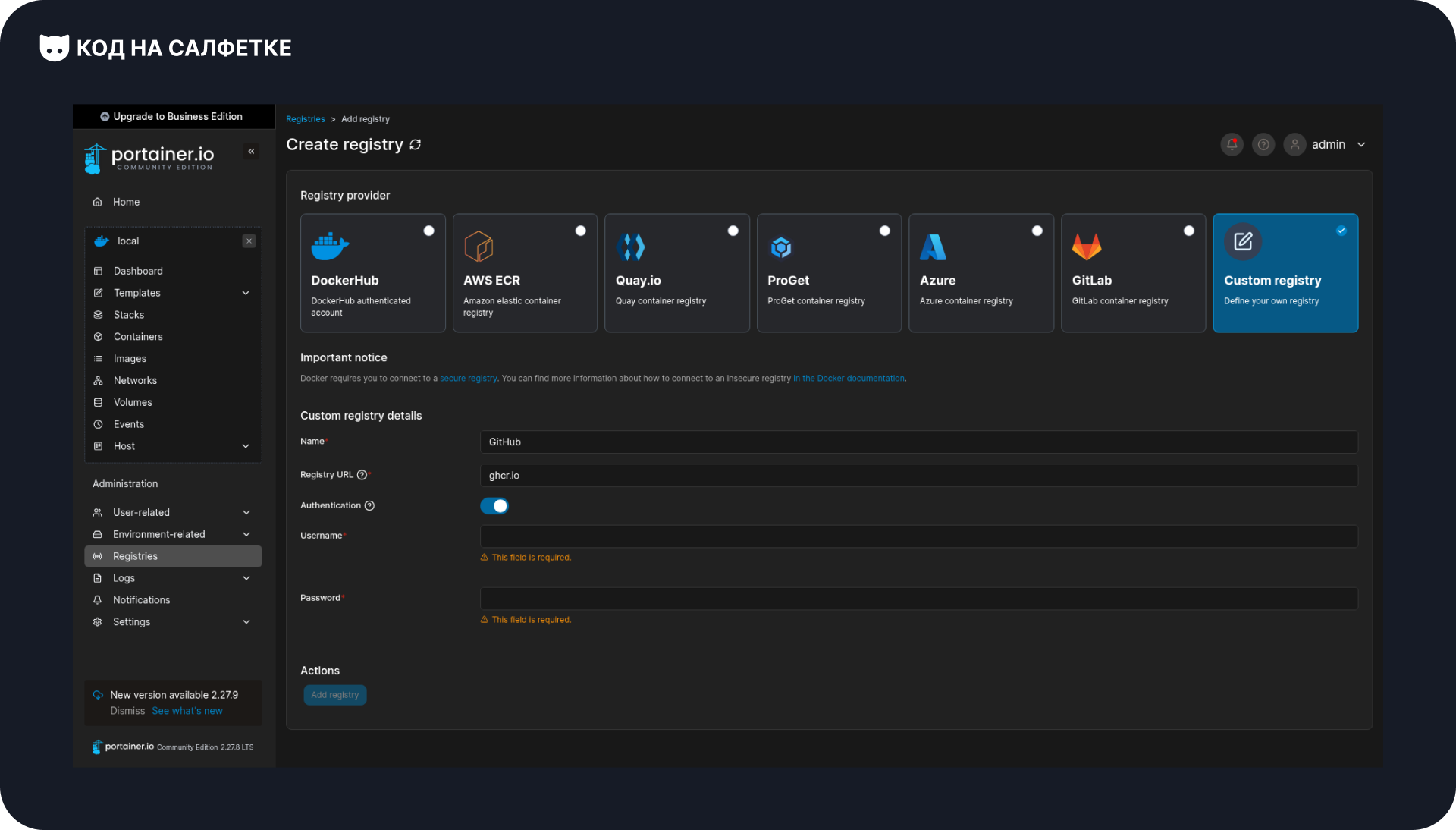1456x830 pixels.
Task: Click the Add registry button
Action: 335,695
